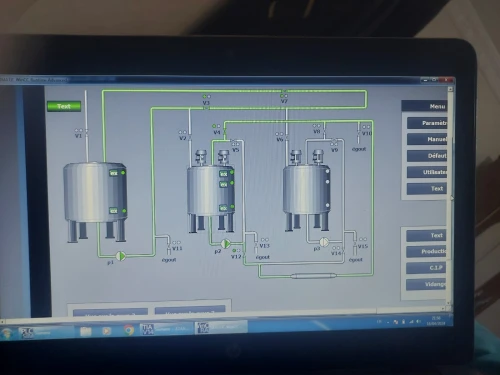Toggle the V4 status indicator lights
The image size is (500, 375).
[x=216, y=126]
